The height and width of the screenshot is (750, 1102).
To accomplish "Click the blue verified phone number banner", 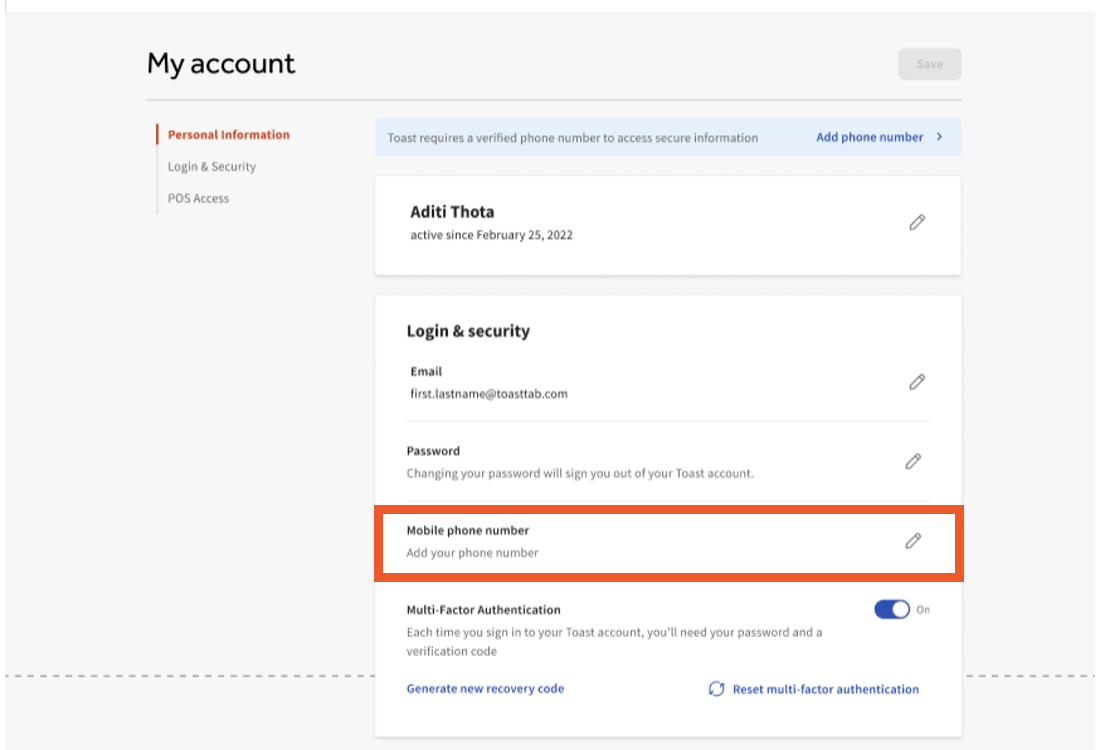I will pos(667,137).
